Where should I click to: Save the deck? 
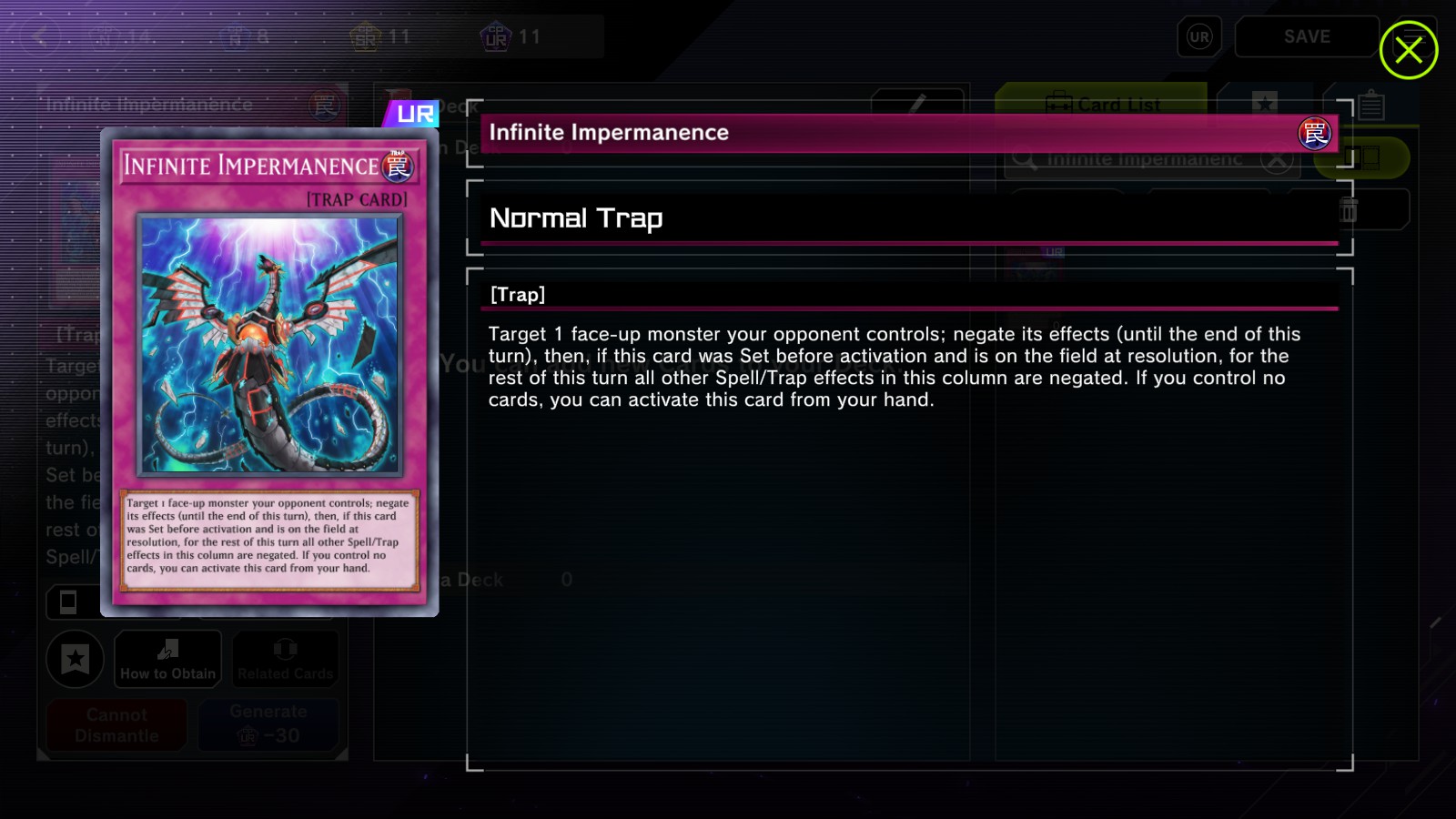click(1307, 37)
